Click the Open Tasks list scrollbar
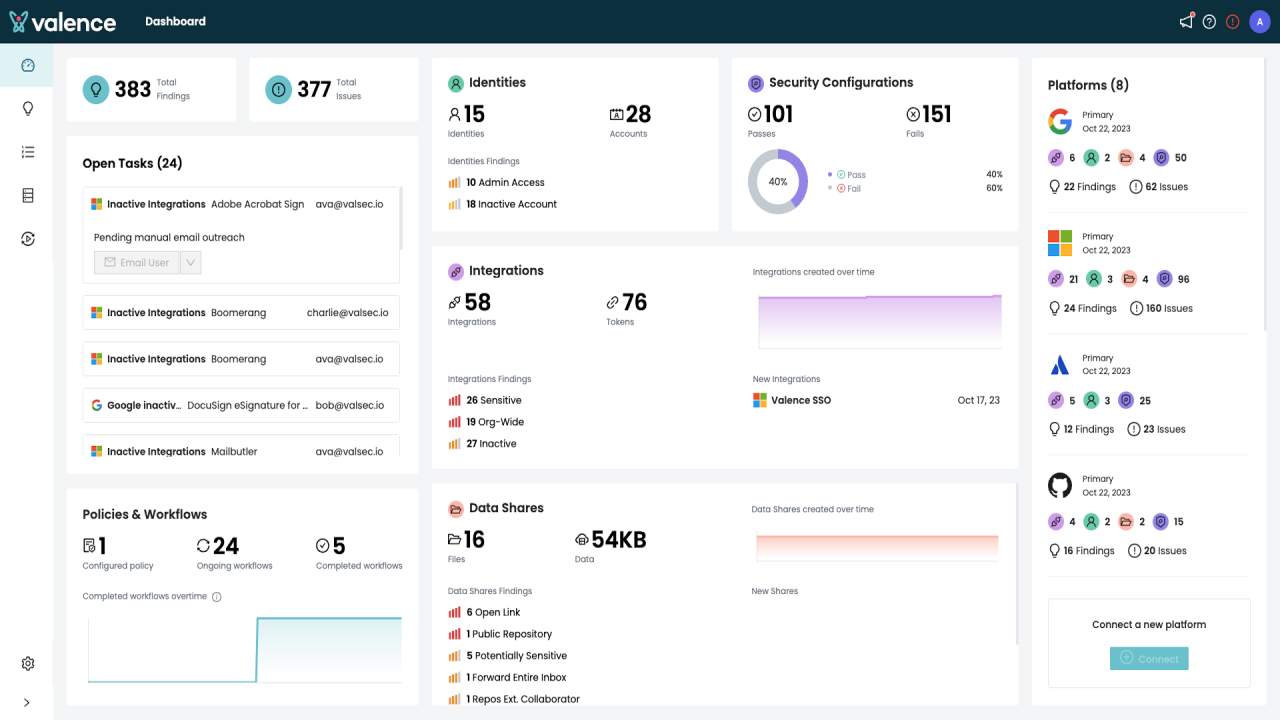Screen dimensions: 1280x720 click(401, 218)
